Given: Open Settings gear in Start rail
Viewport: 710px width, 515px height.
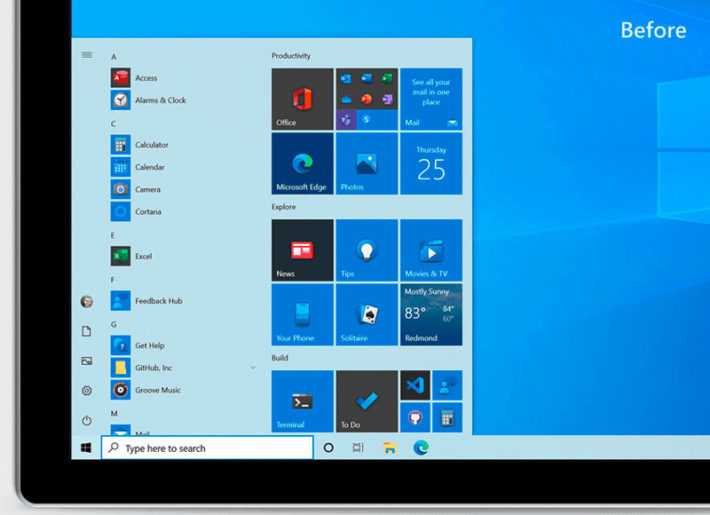Looking at the screenshot, I should [86, 390].
